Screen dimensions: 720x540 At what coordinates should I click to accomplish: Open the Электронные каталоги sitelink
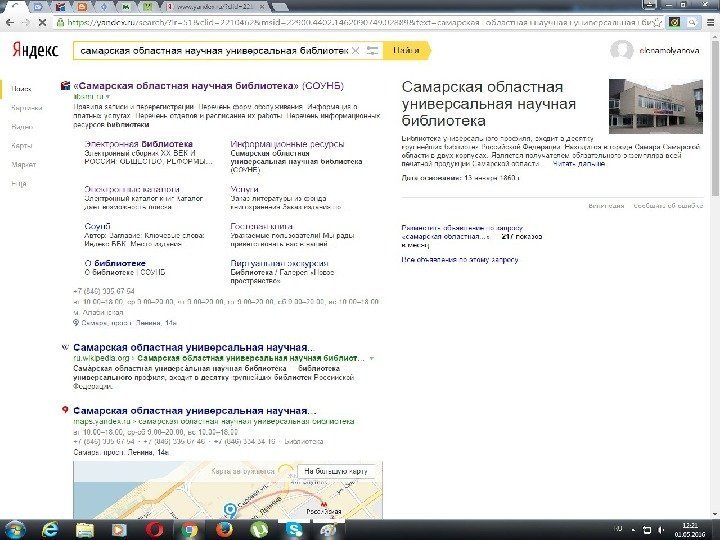click(132, 189)
